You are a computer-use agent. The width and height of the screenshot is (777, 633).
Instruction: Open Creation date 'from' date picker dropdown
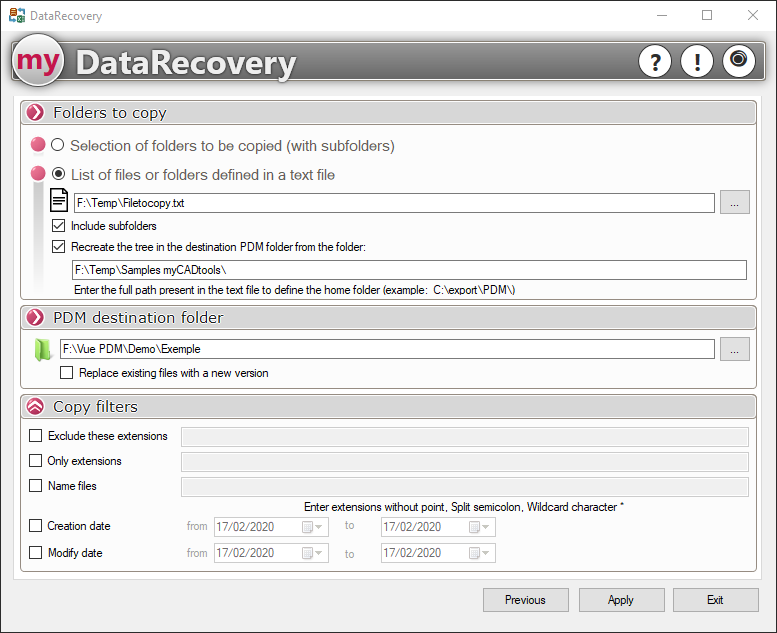point(319,527)
